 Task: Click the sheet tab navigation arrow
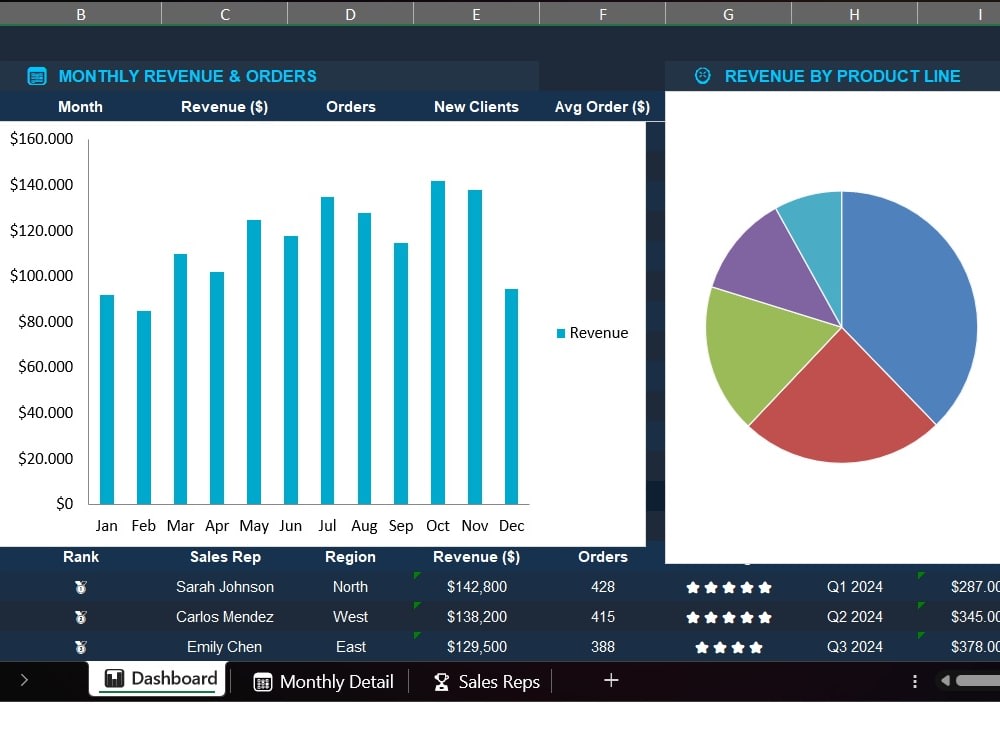pos(24,680)
